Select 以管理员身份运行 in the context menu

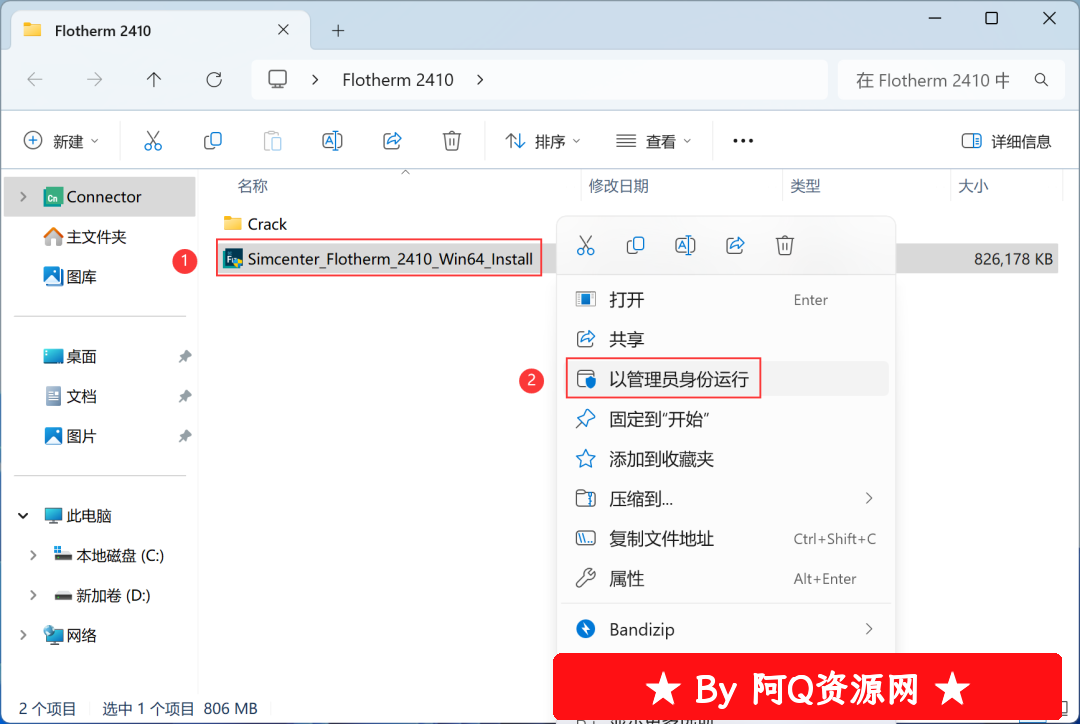pos(726,379)
